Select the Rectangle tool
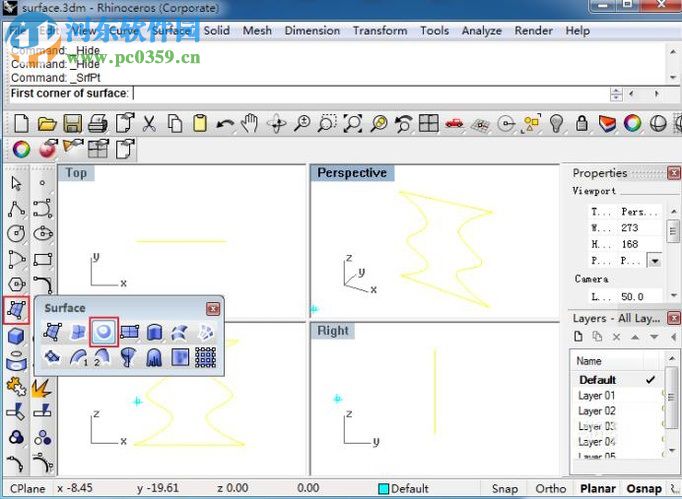Screen dimensions: 682x499 (x=43, y=259)
